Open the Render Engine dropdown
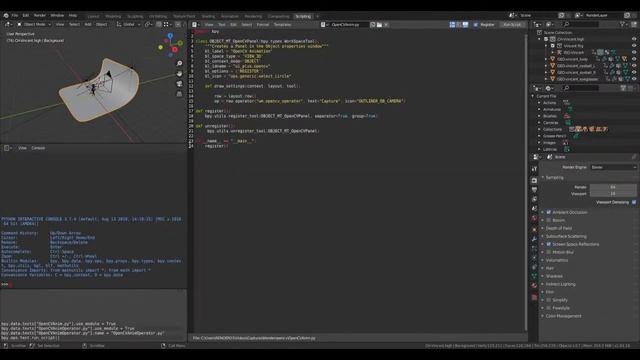The image size is (640, 360). 613,167
